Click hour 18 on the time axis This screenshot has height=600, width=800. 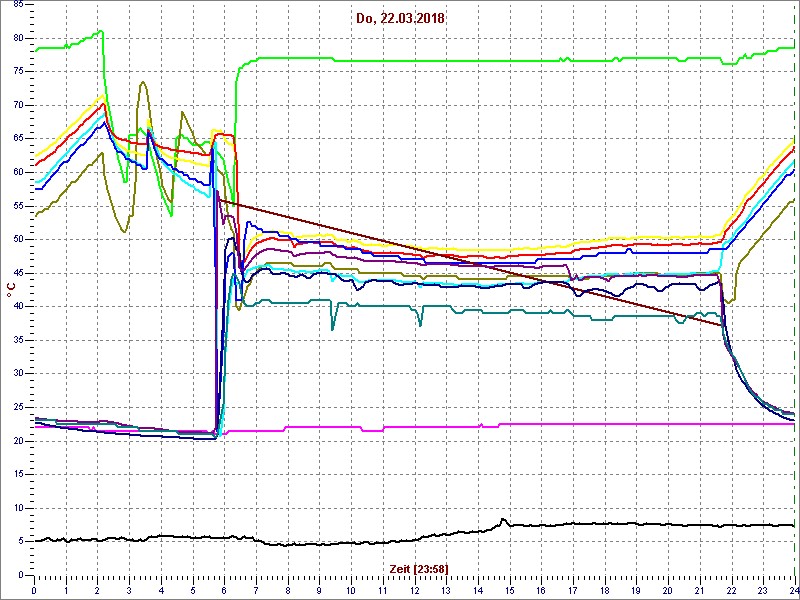tap(605, 589)
